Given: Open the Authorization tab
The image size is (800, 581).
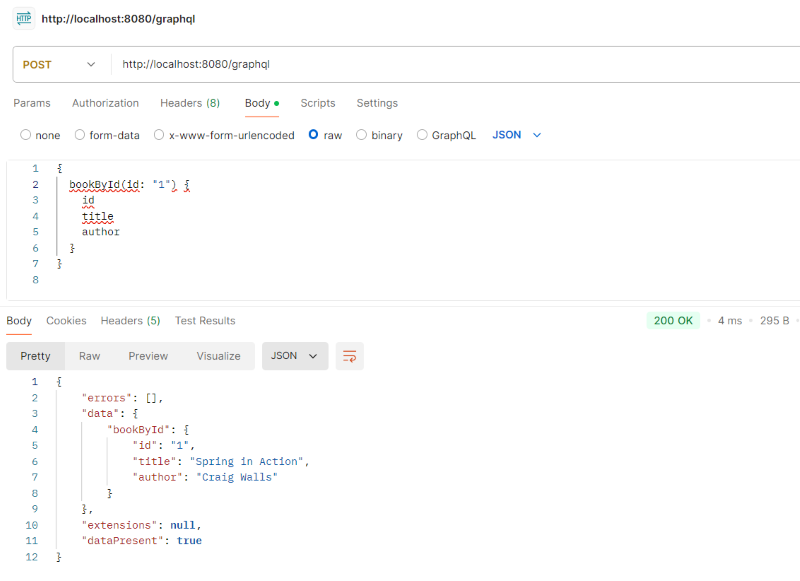Looking at the screenshot, I should [105, 103].
